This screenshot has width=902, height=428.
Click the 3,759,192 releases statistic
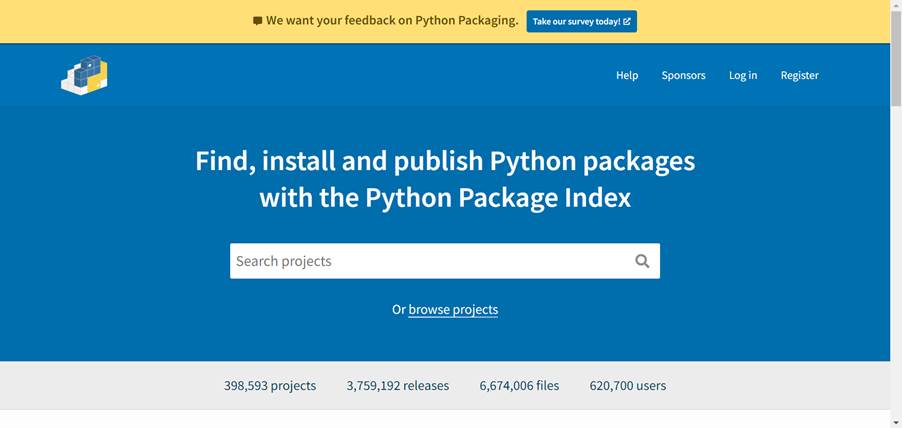pos(398,385)
